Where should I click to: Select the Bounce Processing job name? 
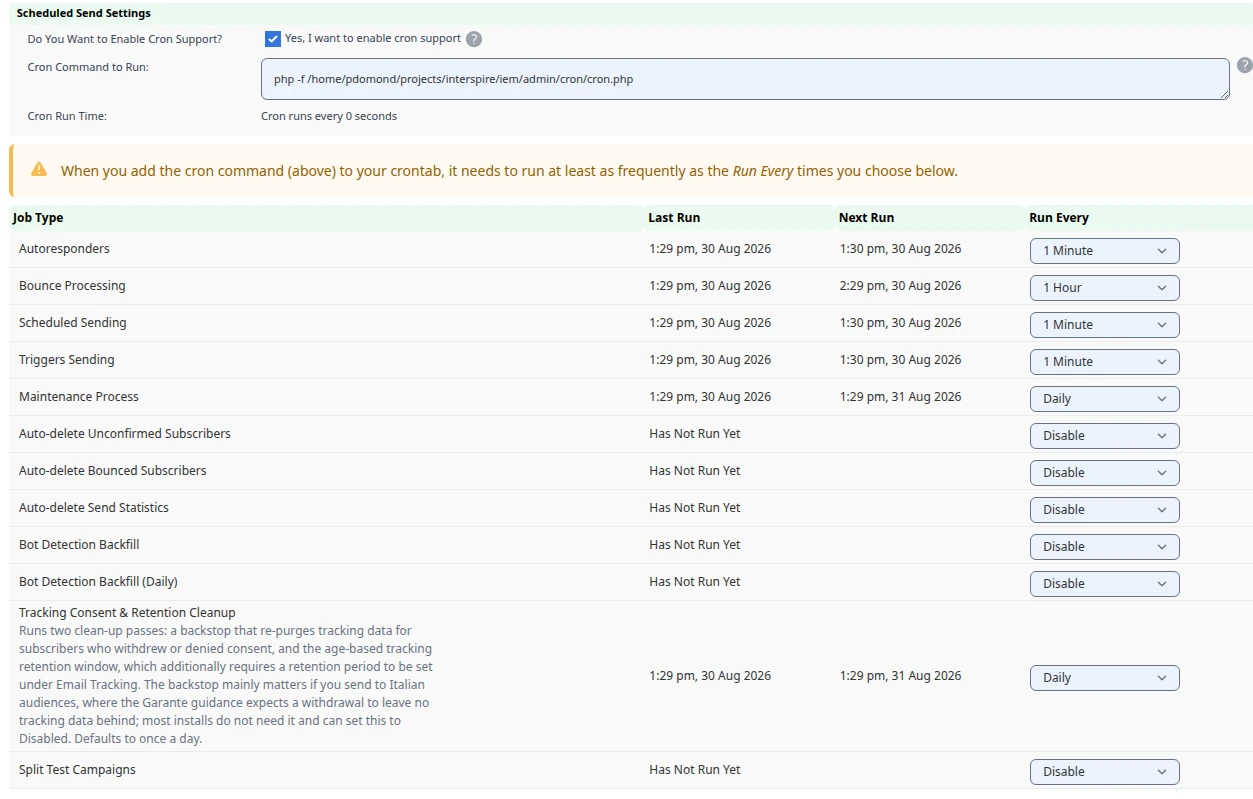click(x=72, y=286)
